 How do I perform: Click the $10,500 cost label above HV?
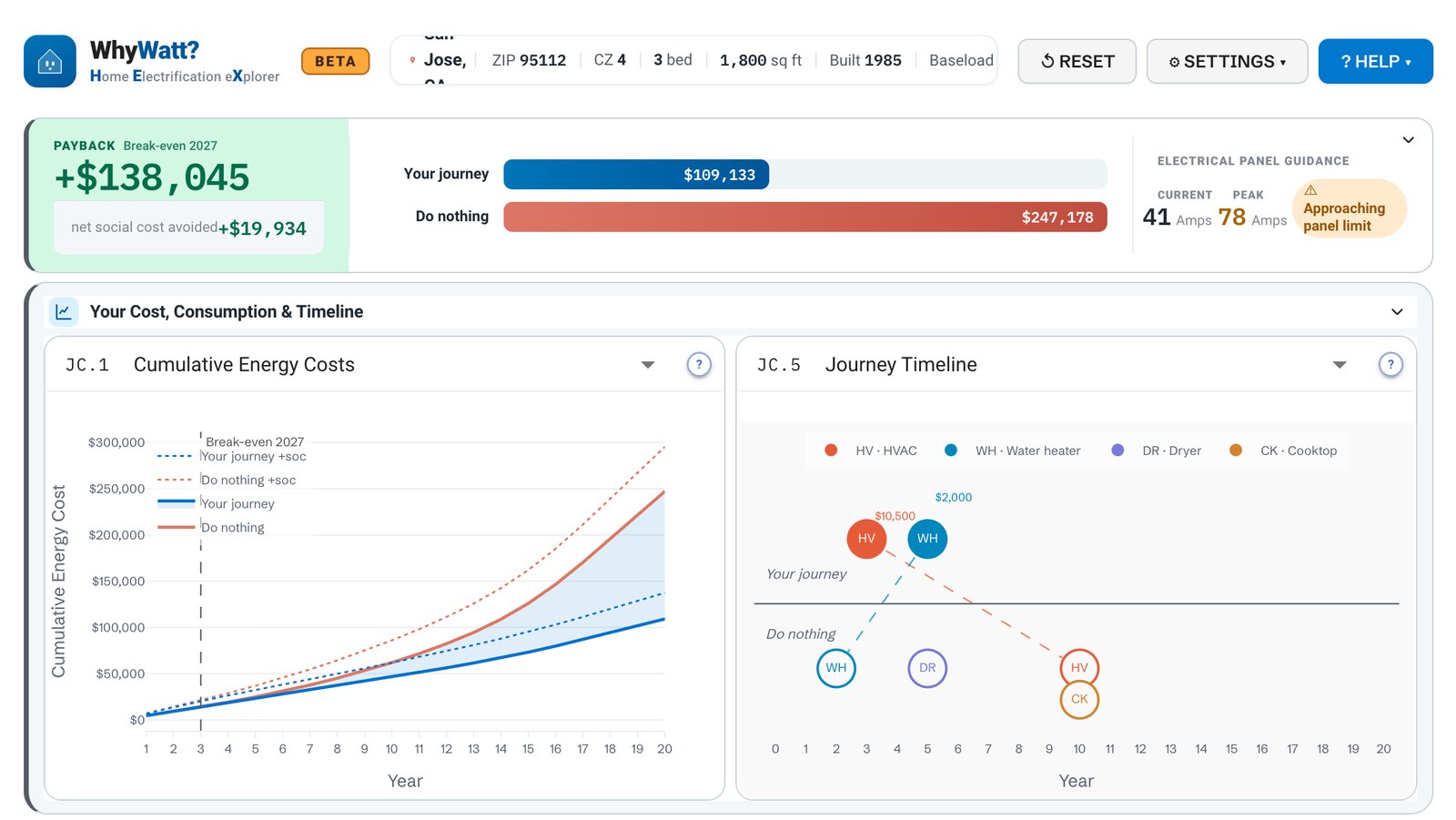pos(895,516)
